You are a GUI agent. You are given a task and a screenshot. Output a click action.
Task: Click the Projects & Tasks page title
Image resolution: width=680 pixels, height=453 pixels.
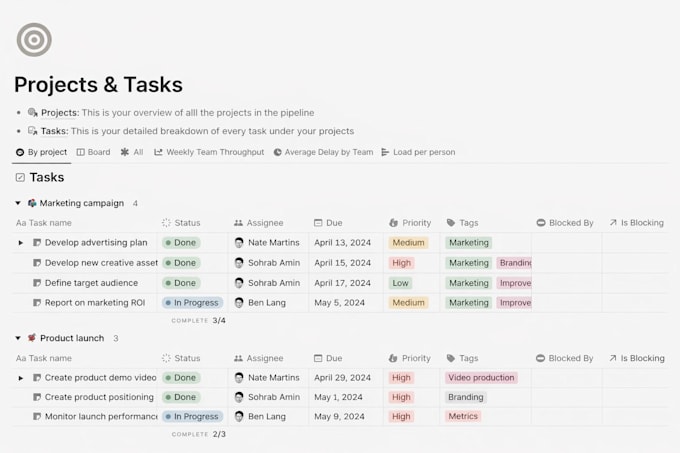(x=98, y=85)
